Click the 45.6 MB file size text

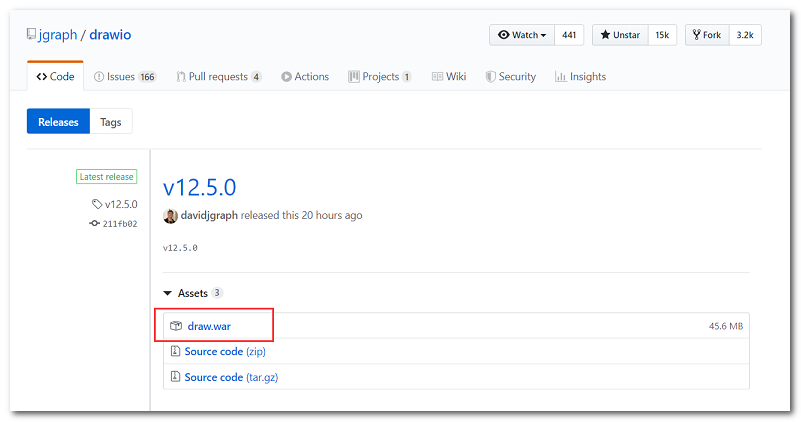click(x=726, y=326)
